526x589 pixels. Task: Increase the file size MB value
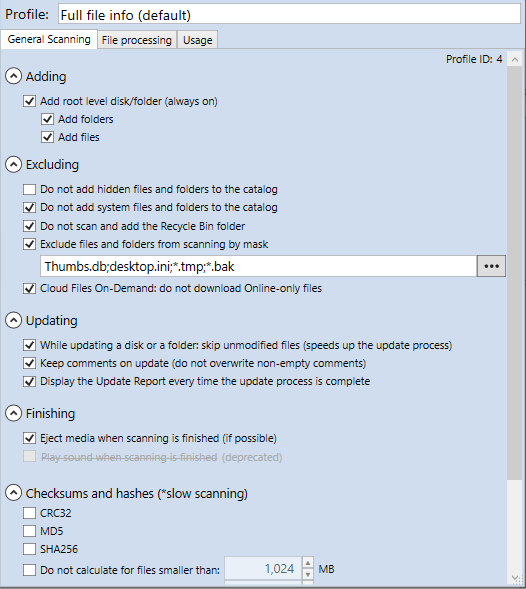pyautogui.click(x=308, y=563)
